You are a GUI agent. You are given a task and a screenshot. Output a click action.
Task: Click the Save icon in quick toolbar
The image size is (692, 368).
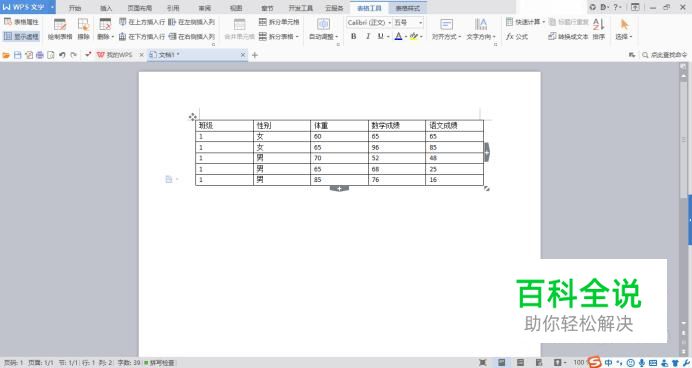coord(18,55)
